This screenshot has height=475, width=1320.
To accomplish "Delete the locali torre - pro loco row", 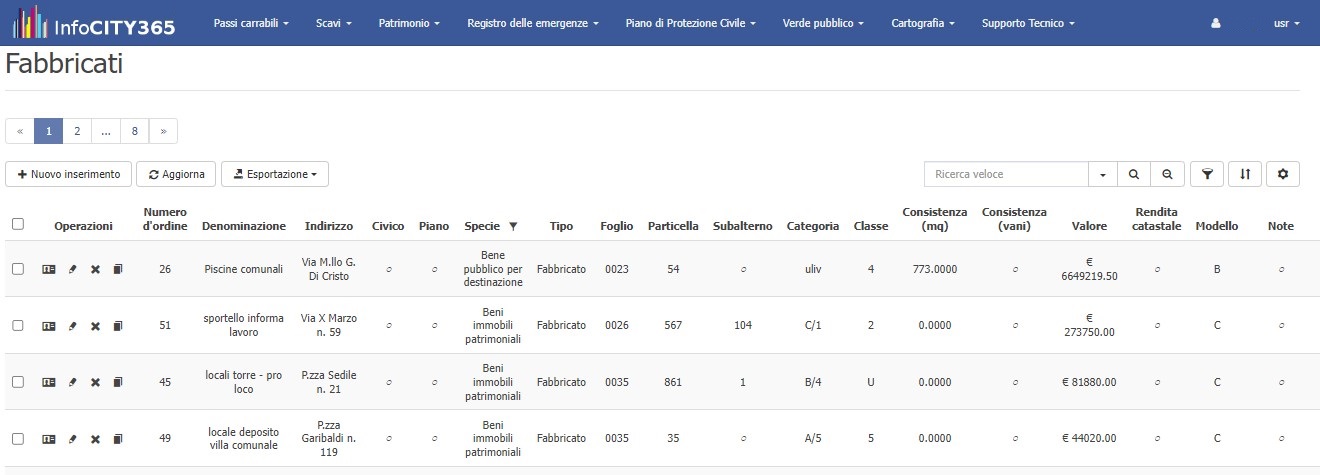I will [x=95, y=382].
